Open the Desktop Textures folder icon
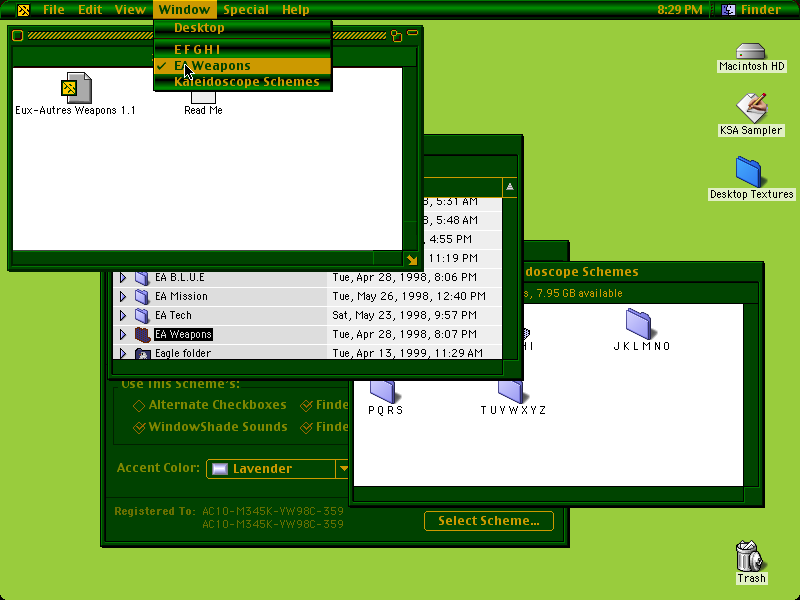This screenshot has width=800, height=600. pos(748,172)
